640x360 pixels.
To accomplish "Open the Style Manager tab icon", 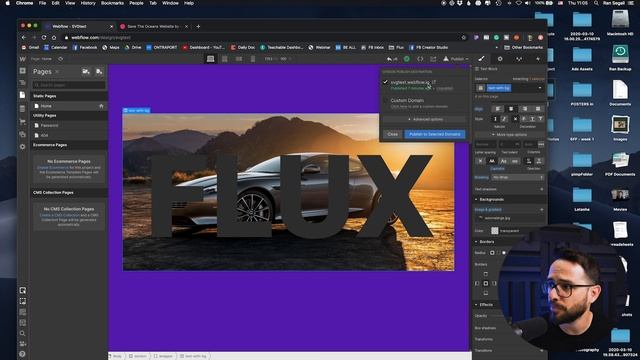I will pyautogui.click(x=519, y=59).
